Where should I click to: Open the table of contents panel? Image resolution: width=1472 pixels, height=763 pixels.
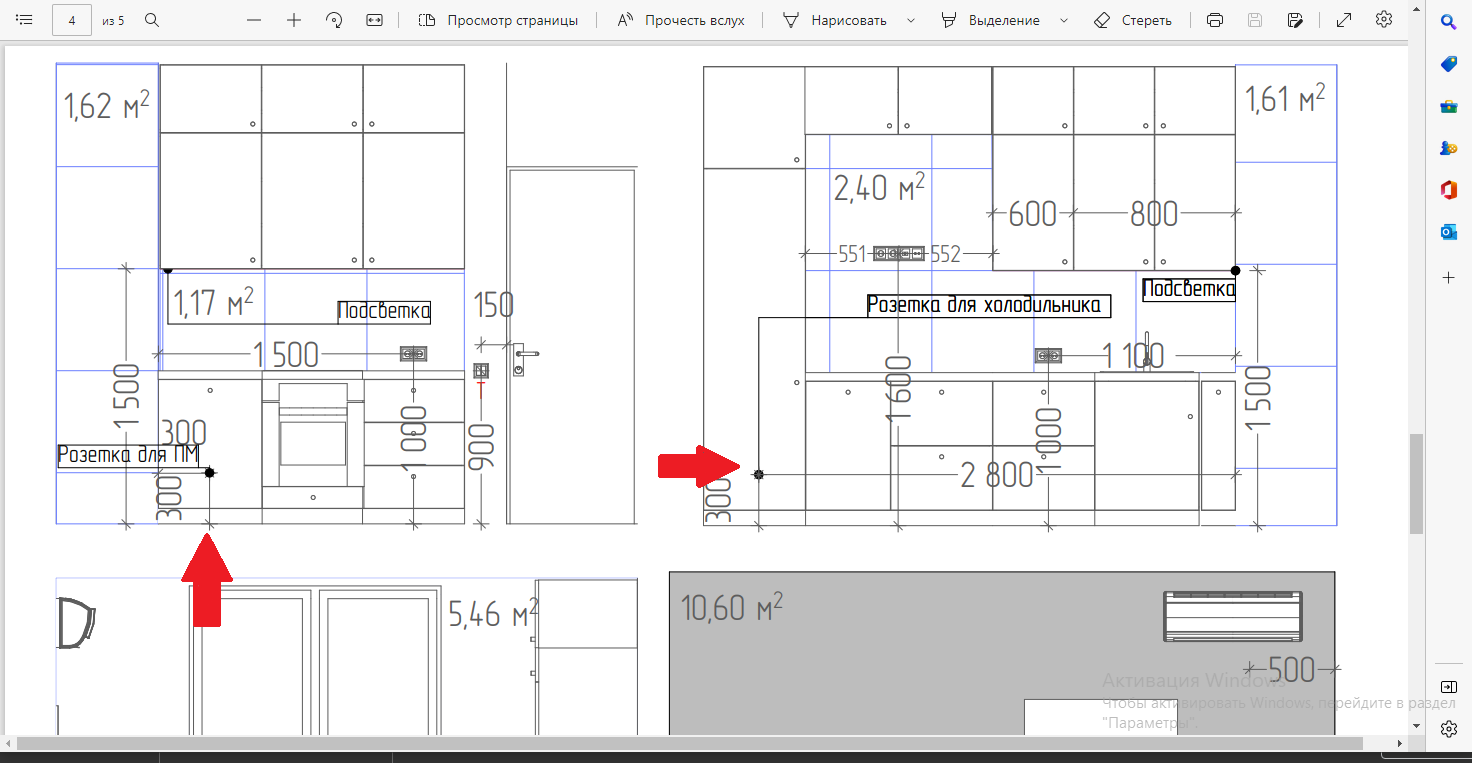[25, 20]
